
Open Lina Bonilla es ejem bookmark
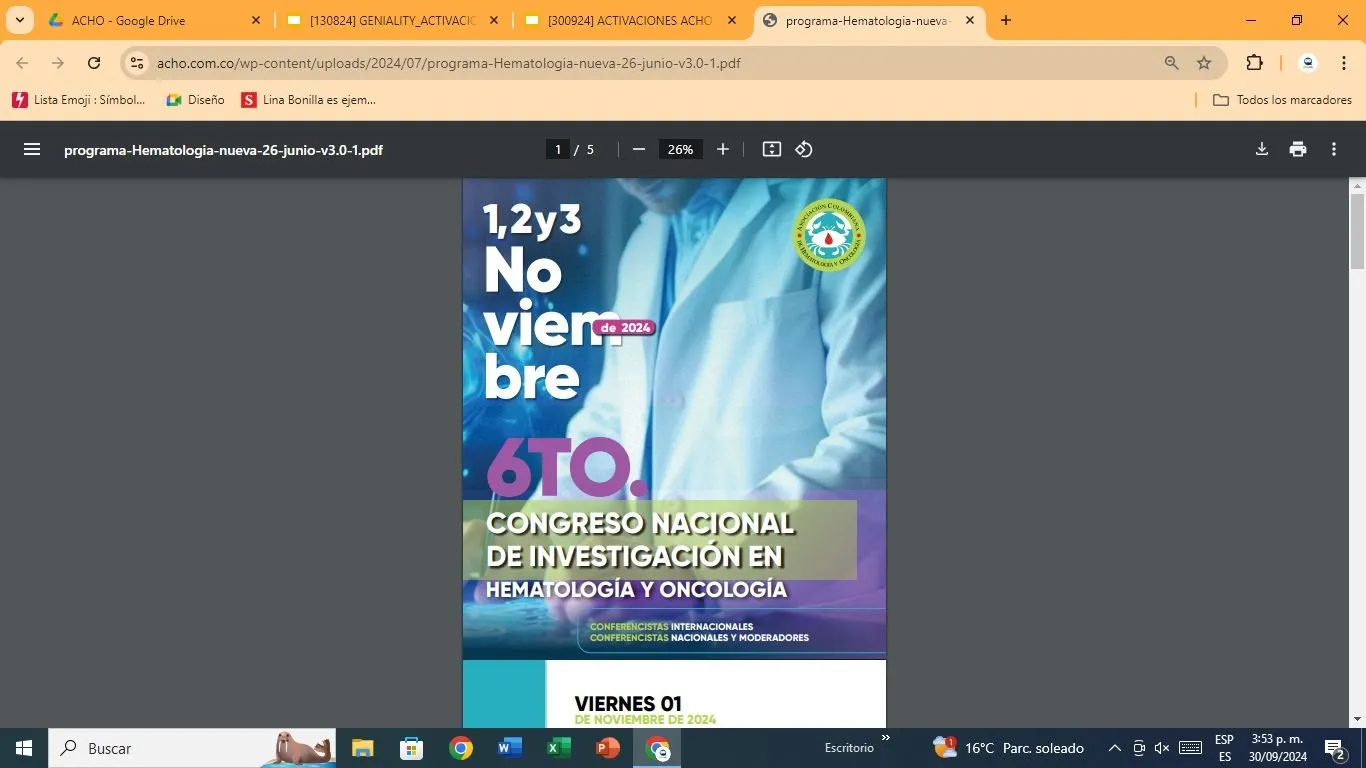pyautogui.click(x=309, y=100)
